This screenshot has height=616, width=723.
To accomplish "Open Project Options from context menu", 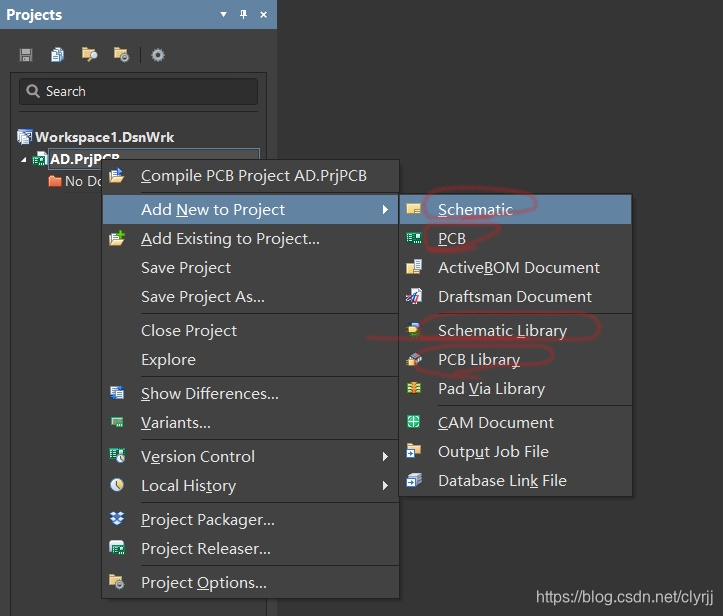I will coord(203,583).
